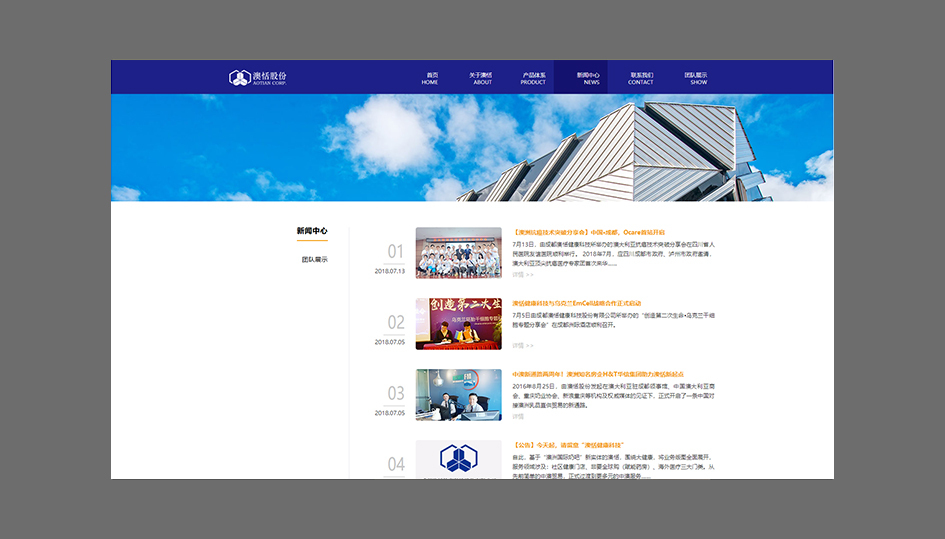This screenshot has width=945, height=539.
Task: Open news 01 headline mentioning Ocare
Action: [589, 232]
